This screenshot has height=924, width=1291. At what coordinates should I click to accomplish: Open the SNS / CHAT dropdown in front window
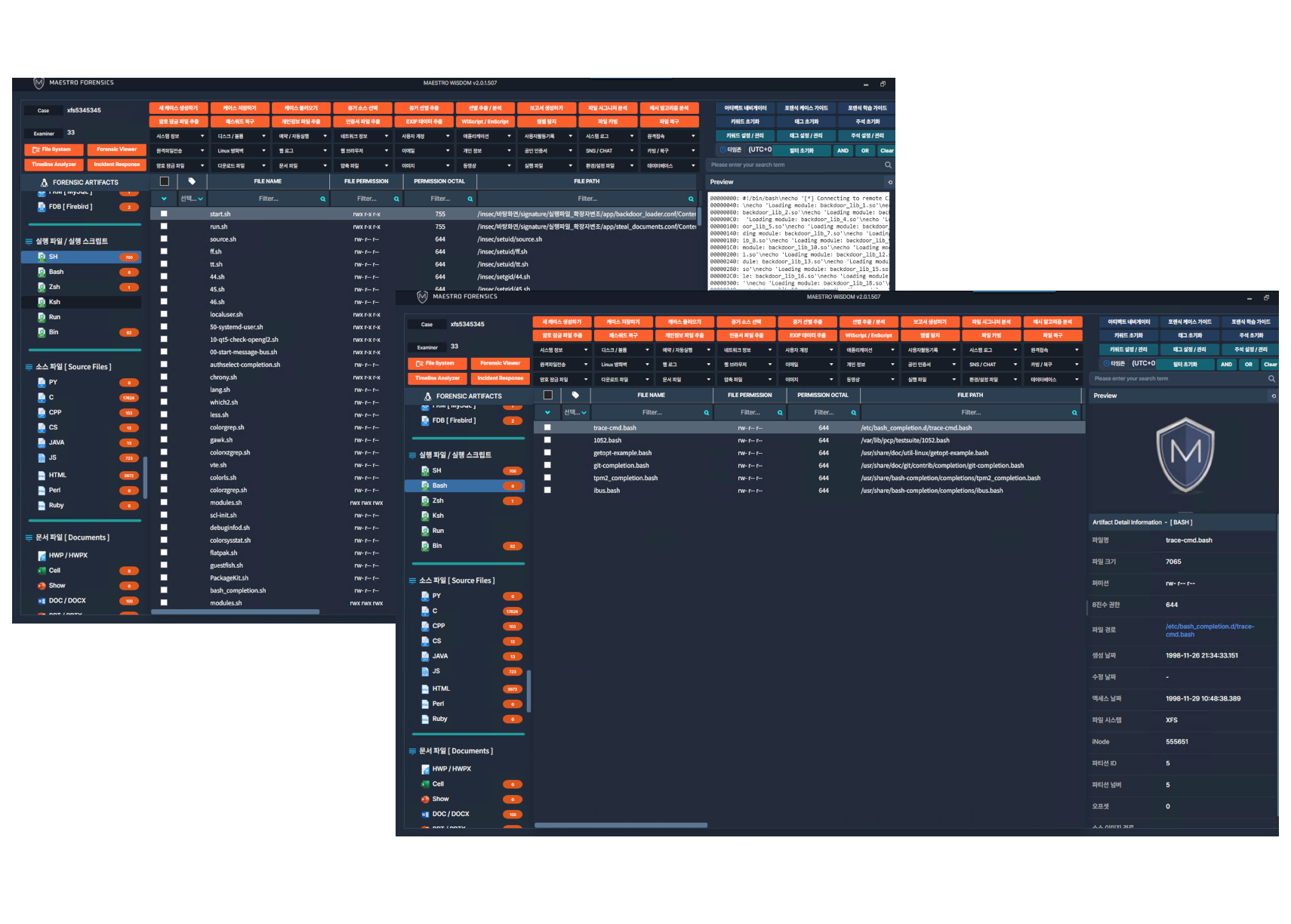tap(993, 365)
